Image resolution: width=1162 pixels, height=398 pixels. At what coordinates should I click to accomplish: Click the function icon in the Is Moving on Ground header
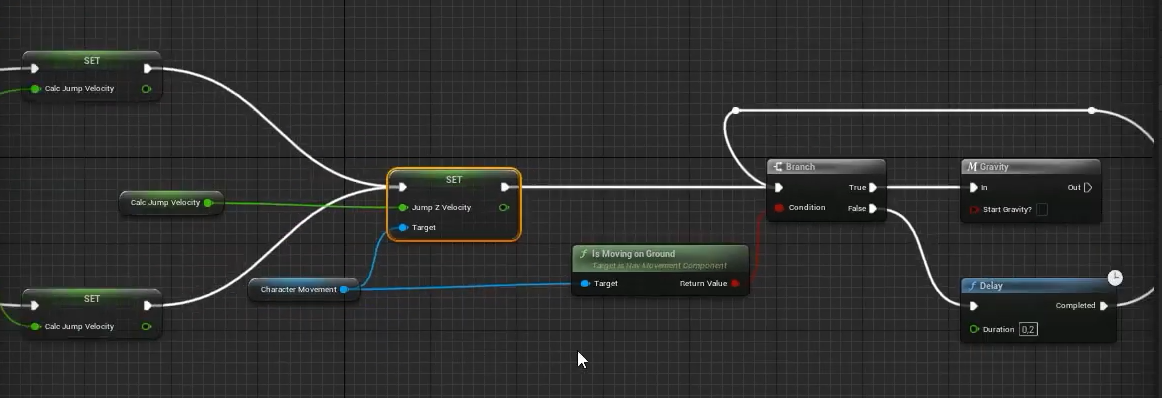[x=584, y=253]
